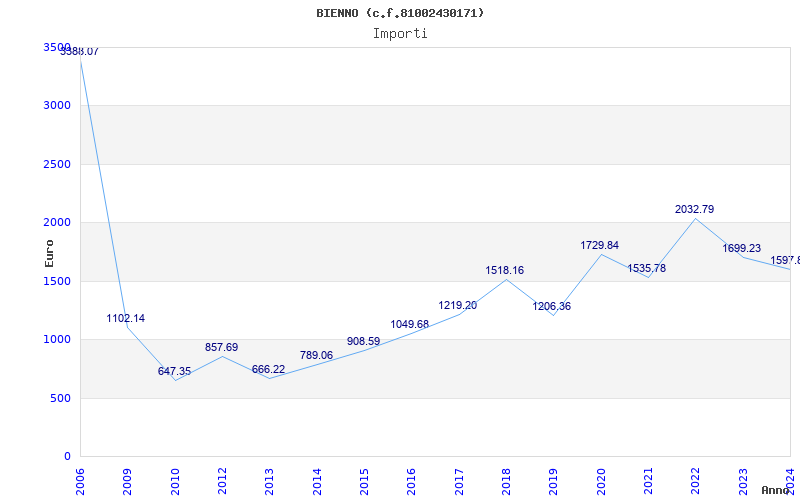Image resolution: width=800 pixels, height=500 pixels.
Task: Click the data label 908.59
Action: [363, 341]
